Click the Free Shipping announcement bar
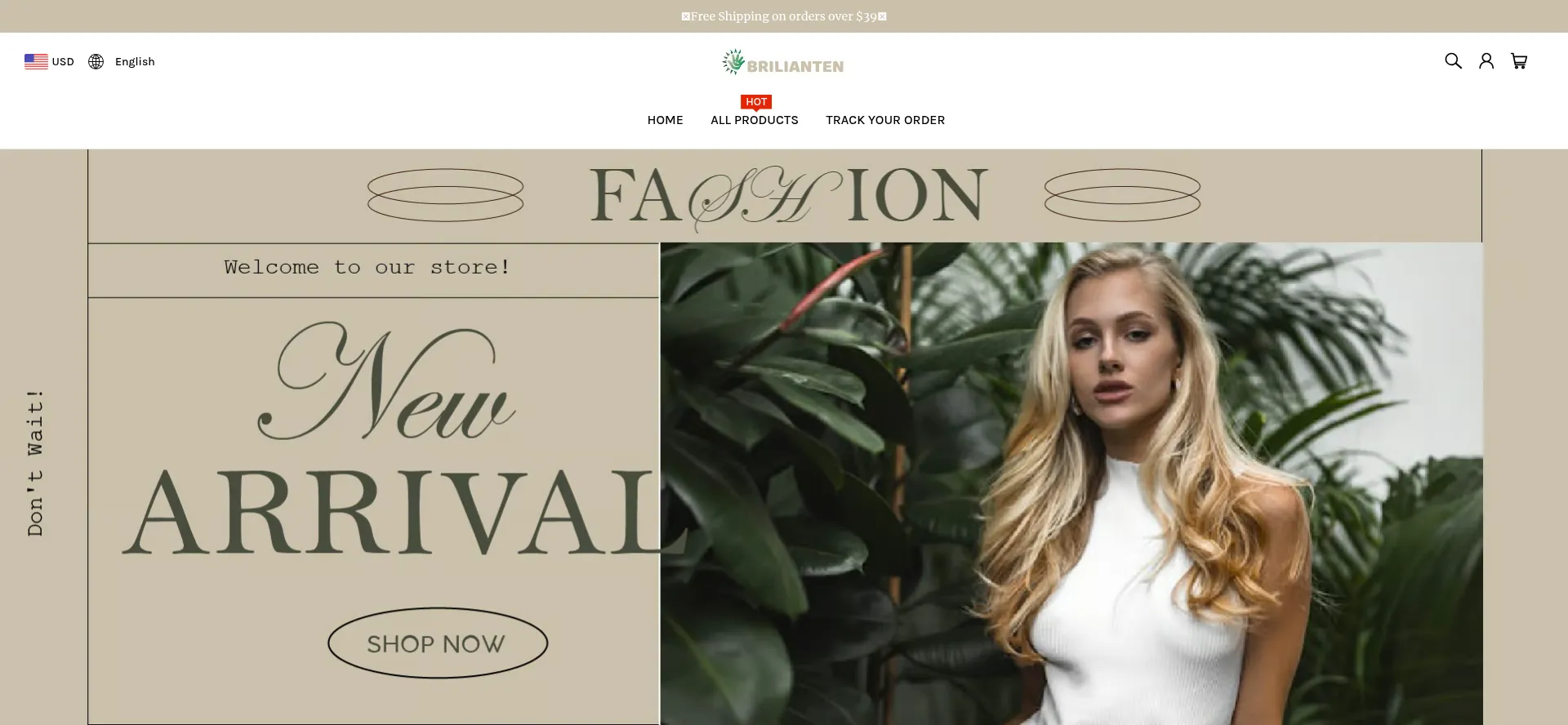1568x725 pixels. pos(784,16)
